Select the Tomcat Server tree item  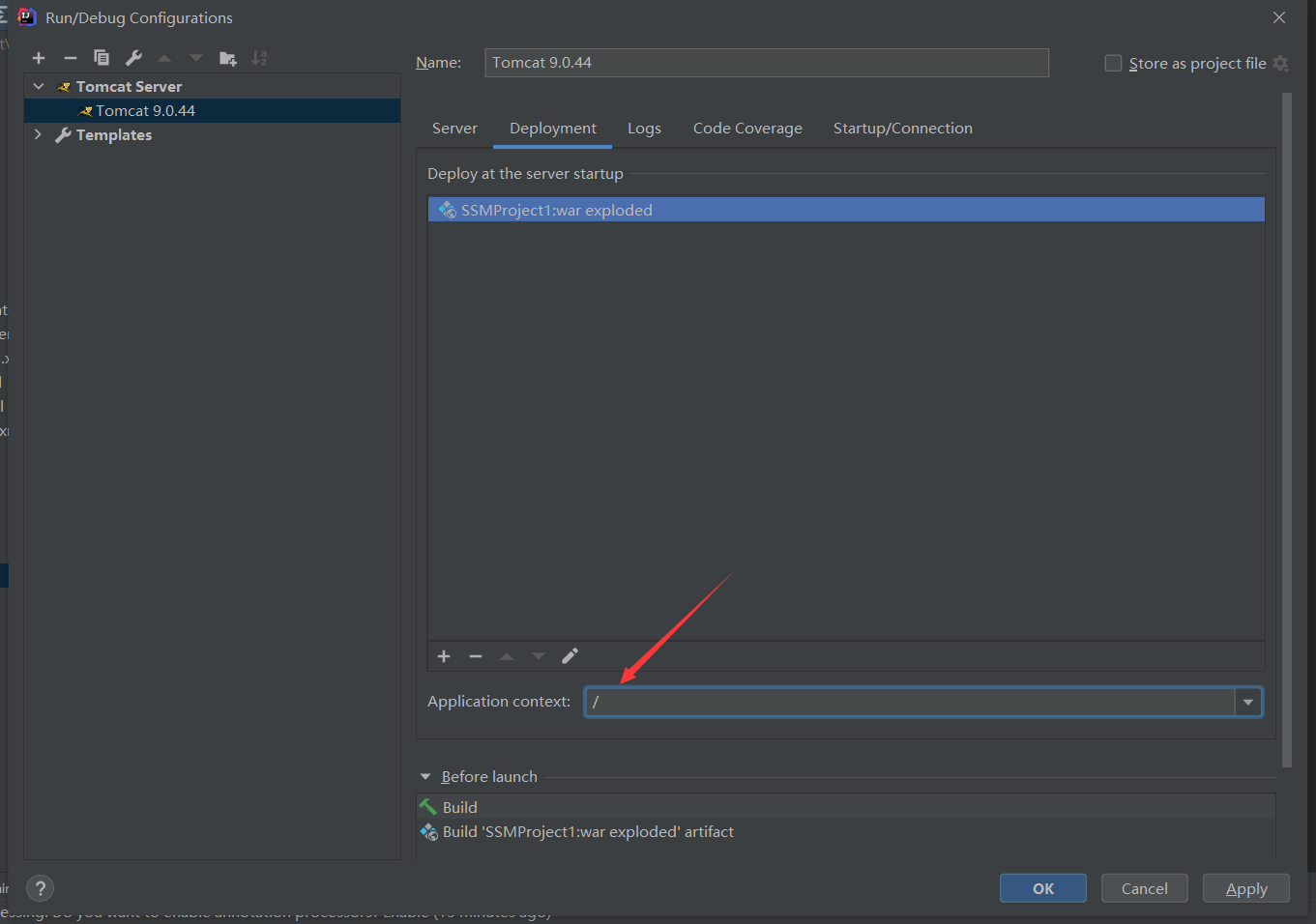pyautogui.click(x=212, y=87)
